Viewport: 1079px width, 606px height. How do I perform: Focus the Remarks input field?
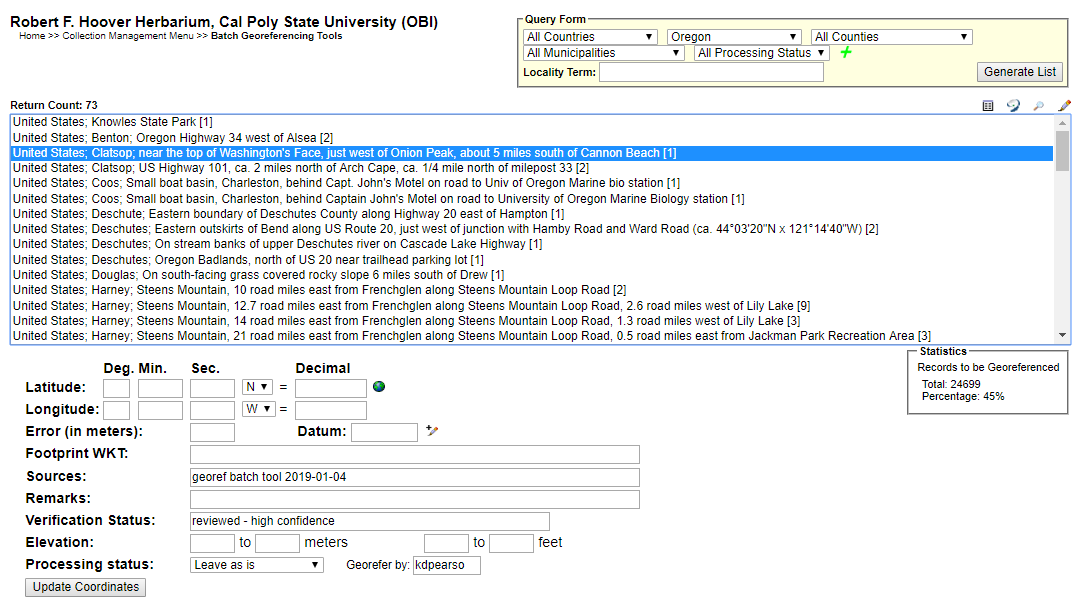click(x=415, y=499)
